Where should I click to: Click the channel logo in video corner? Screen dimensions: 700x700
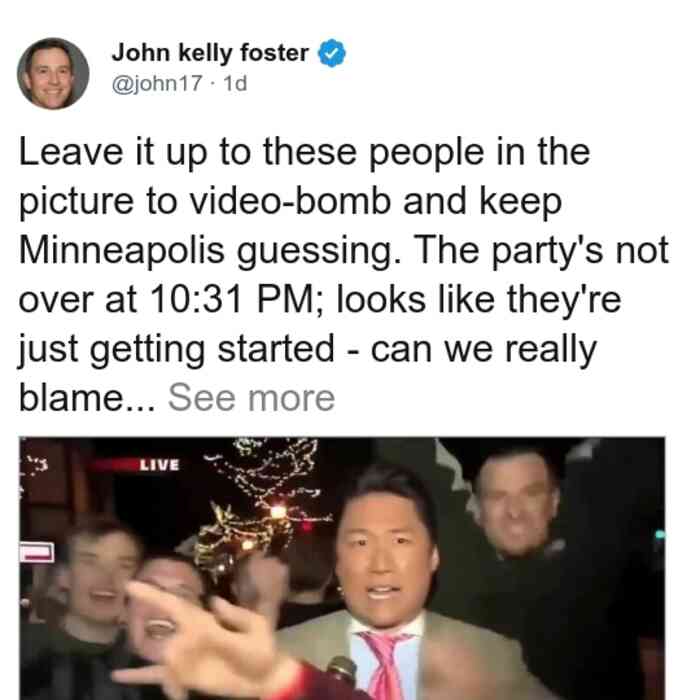click(x=36, y=464)
